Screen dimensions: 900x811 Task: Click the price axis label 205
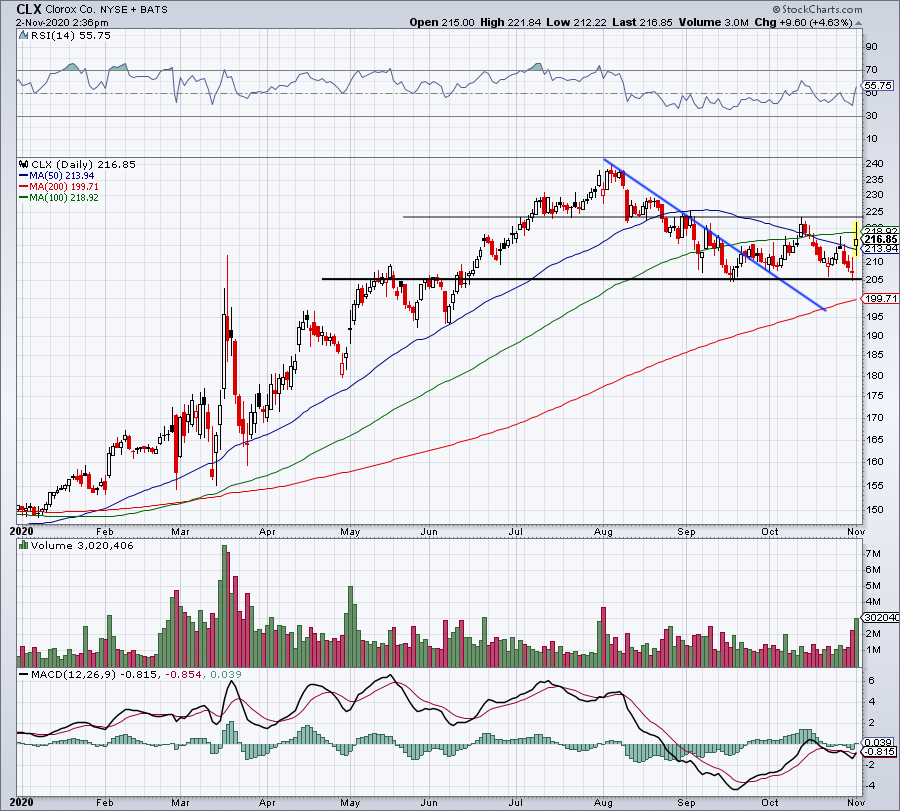[874, 280]
